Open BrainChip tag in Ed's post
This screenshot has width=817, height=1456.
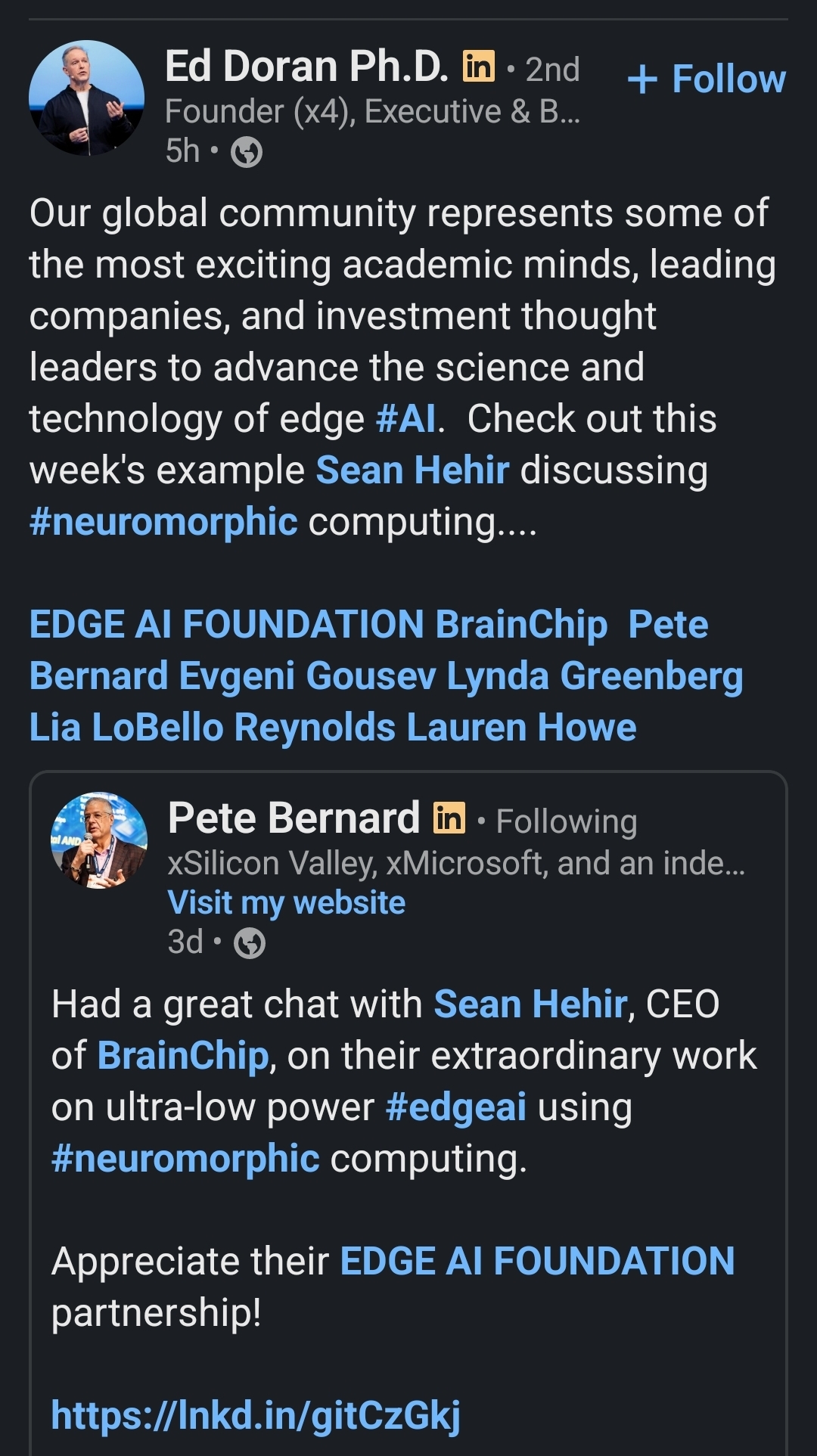pos(521,625)
